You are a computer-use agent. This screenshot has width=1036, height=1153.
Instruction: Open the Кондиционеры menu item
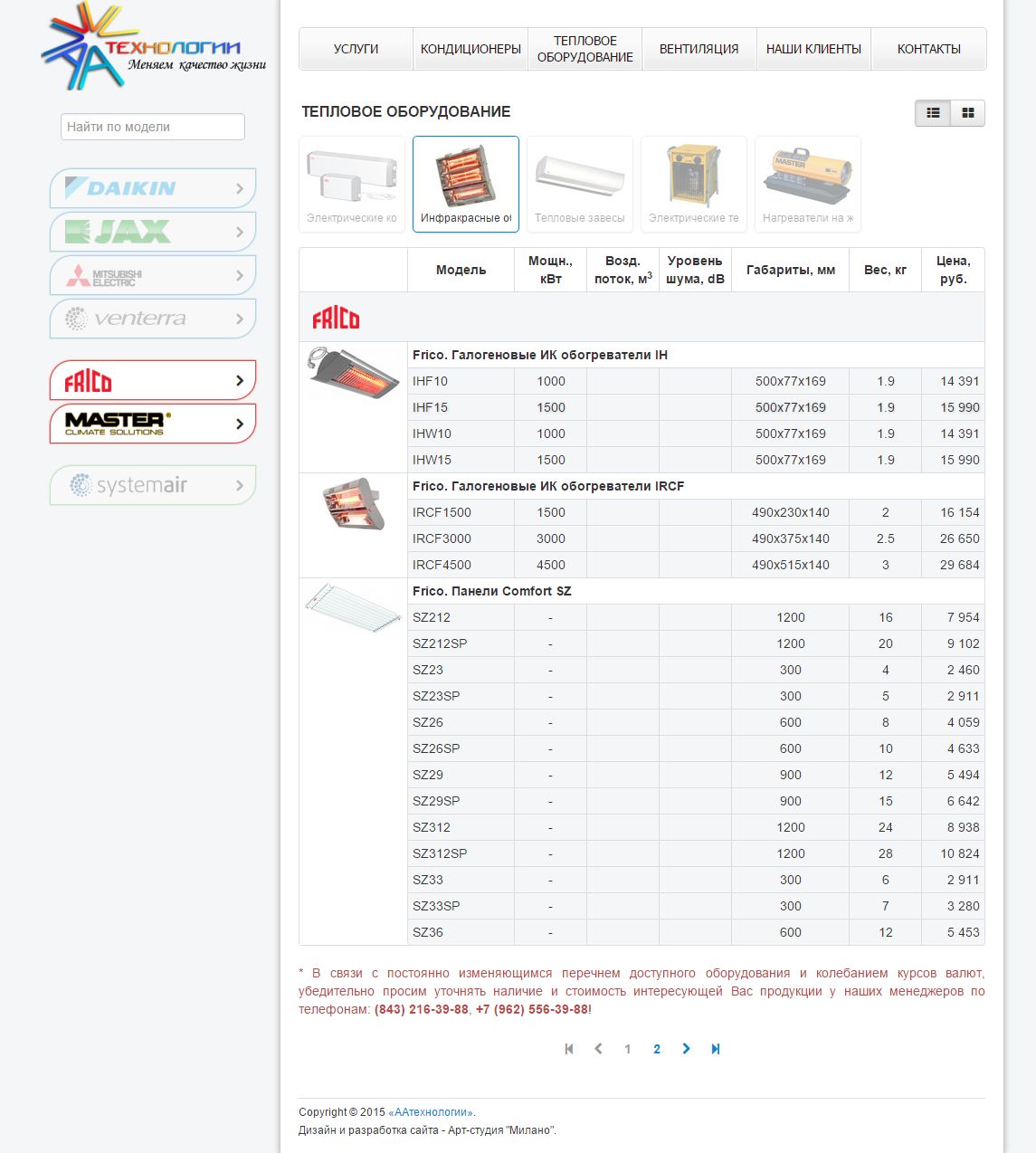click(470, 49)
